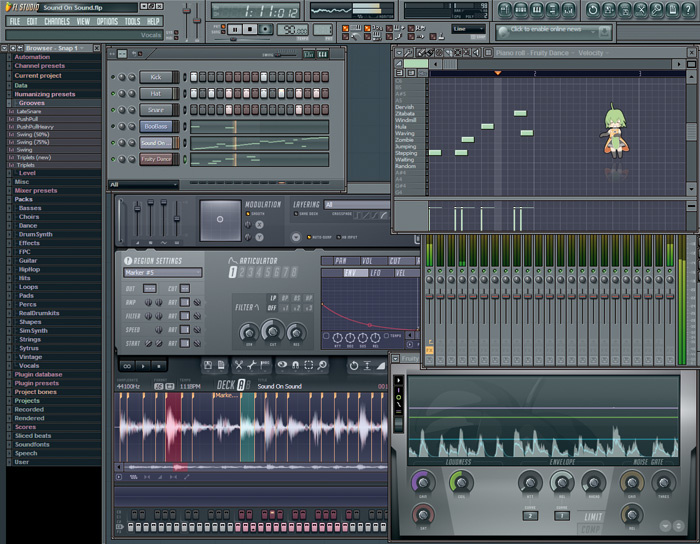Click Slicex normalize height icon
Viewport: 700px width, 544px height.
[x=367, y=366]
